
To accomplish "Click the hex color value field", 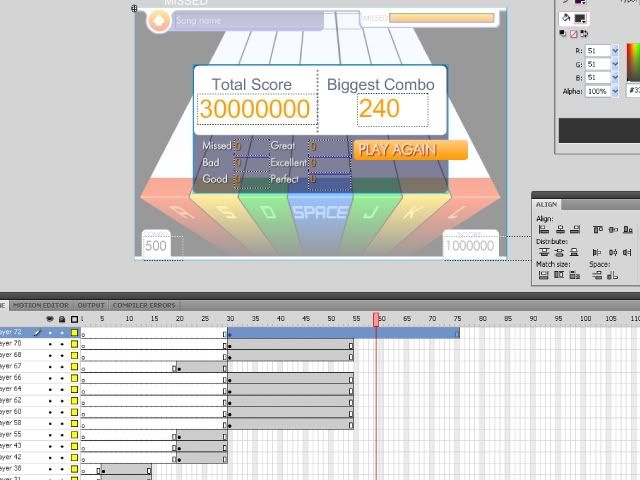I will pos(633,91).
